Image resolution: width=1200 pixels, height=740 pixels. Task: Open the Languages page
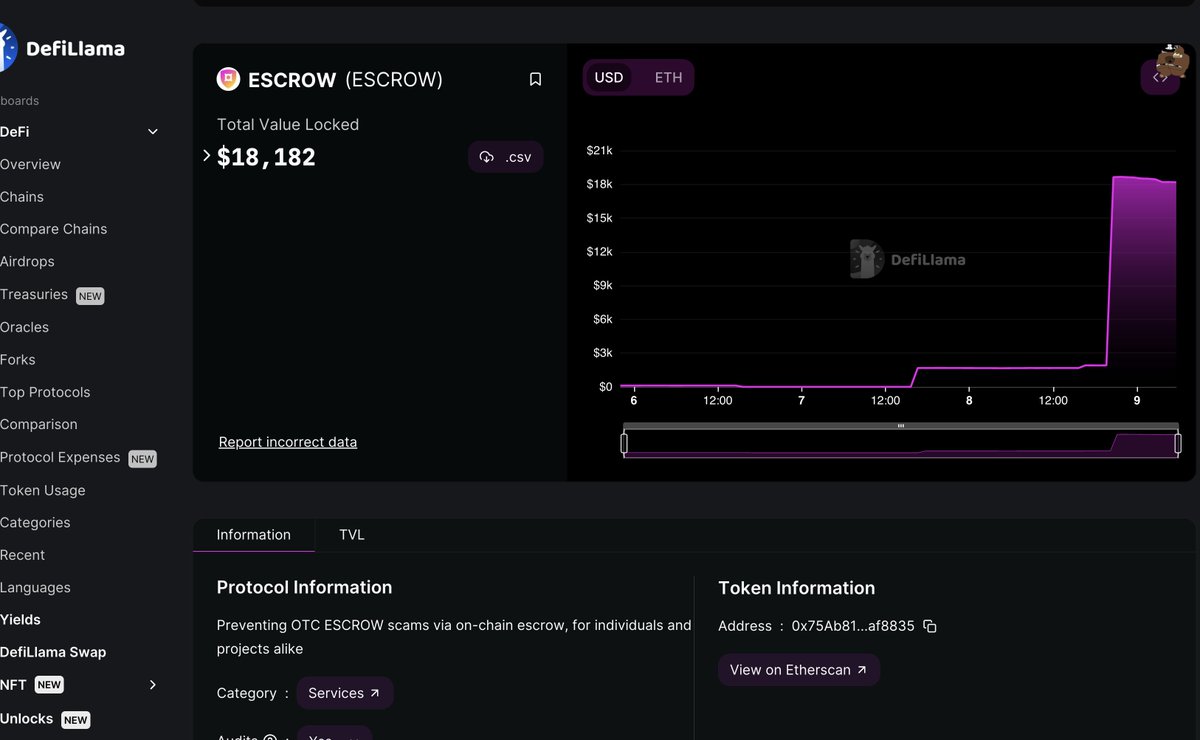[x=35, y=588]
